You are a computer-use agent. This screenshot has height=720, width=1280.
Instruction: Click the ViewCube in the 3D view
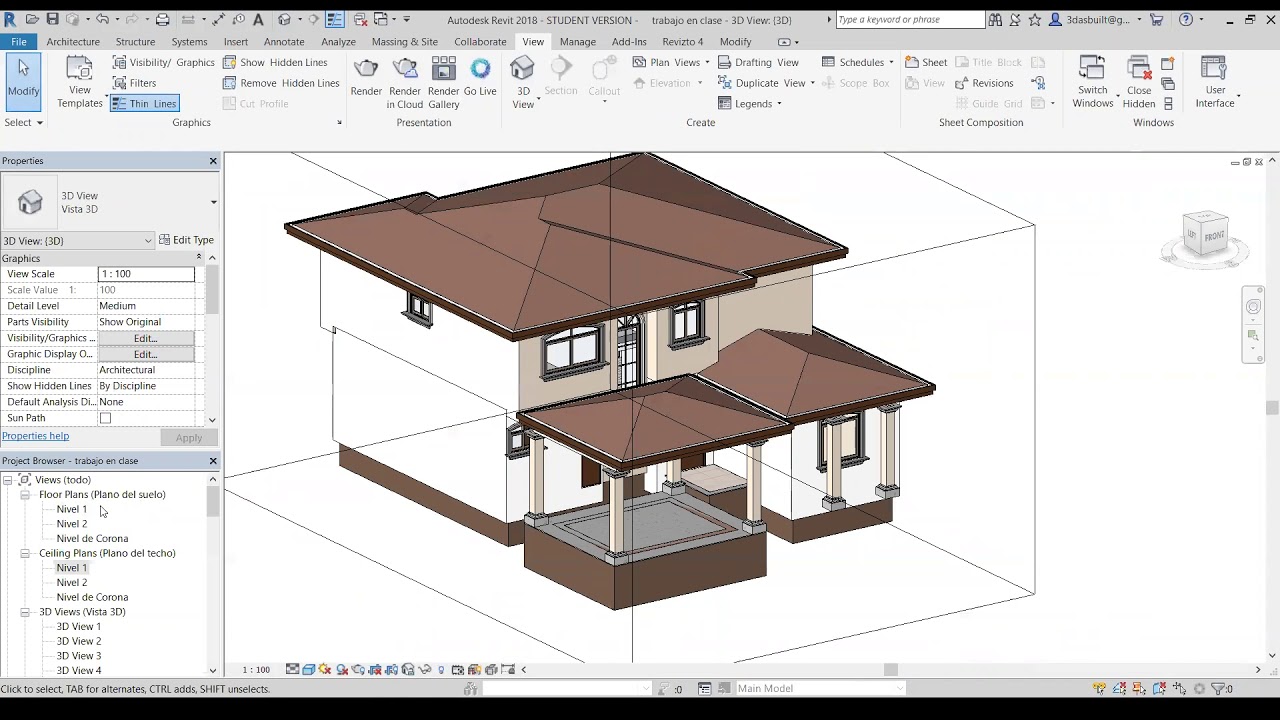pos(1205,235)
